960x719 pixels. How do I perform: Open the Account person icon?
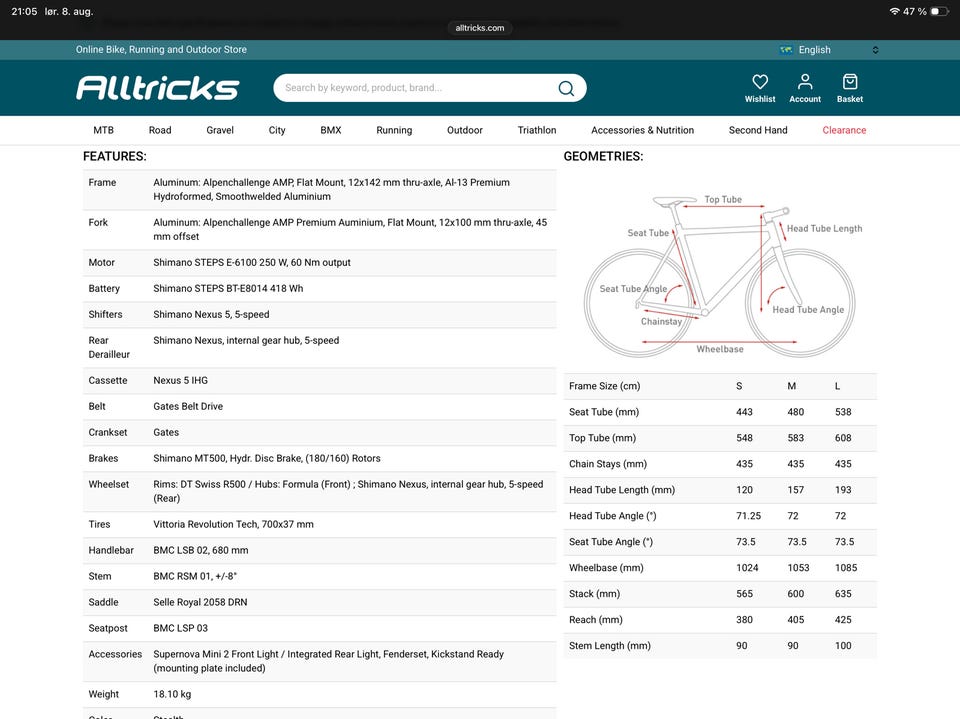(x=804, y=82)
